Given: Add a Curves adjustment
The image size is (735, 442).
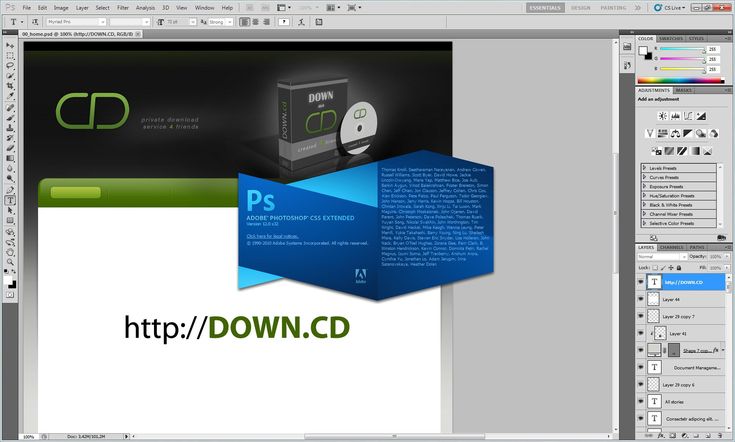Looking at the screenshot, I should click(688, 116).
